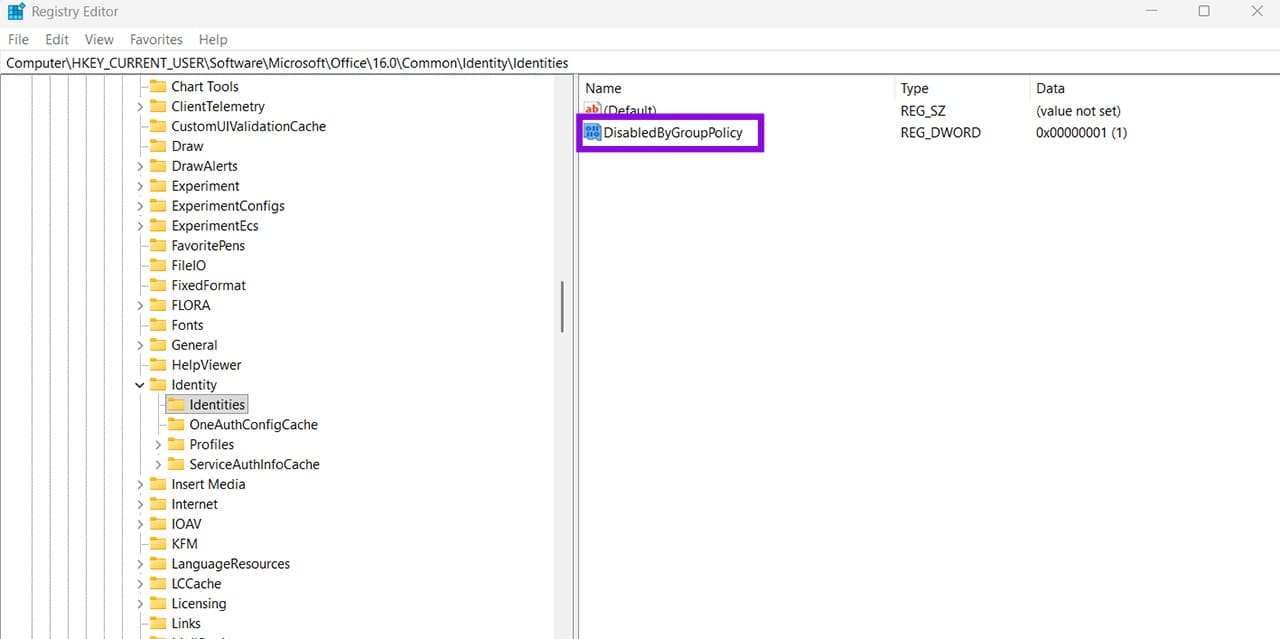1280x639 pixels.
Task: Click the (Default) string value icon
Action: (593, 110)
